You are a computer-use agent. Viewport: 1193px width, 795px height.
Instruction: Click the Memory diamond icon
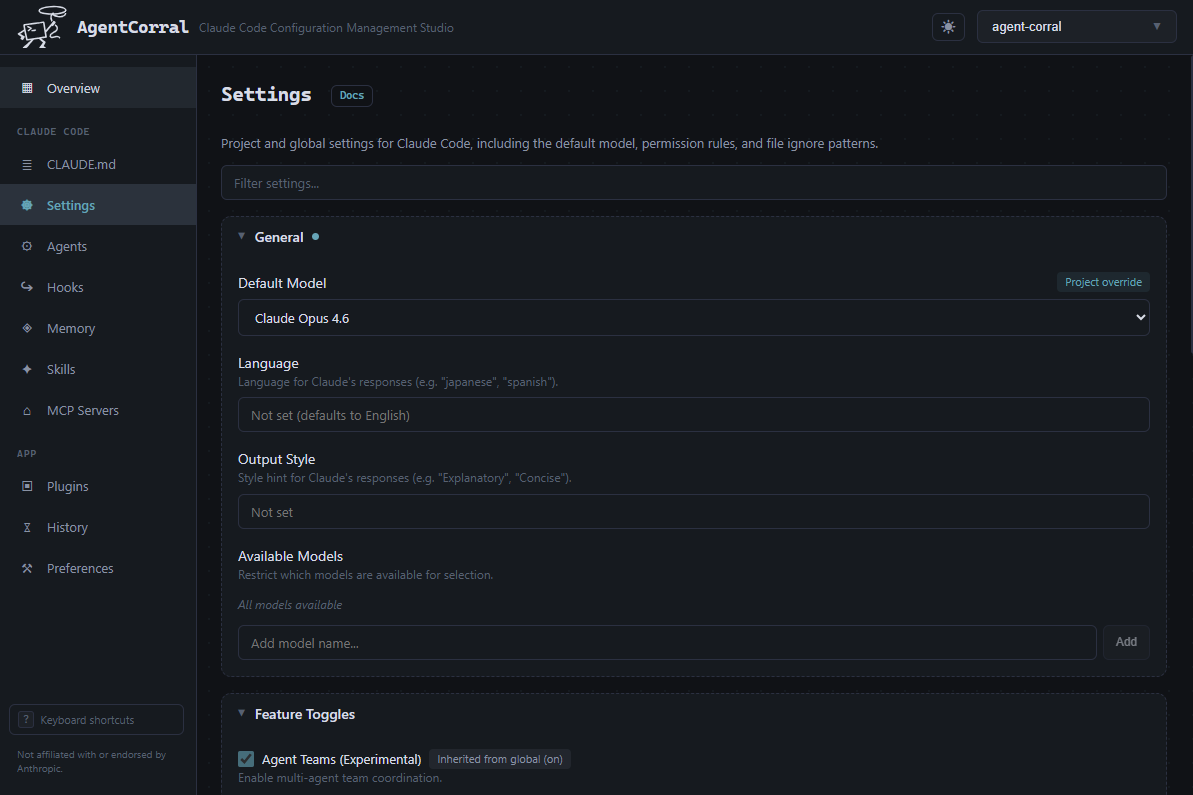[27, 329]
